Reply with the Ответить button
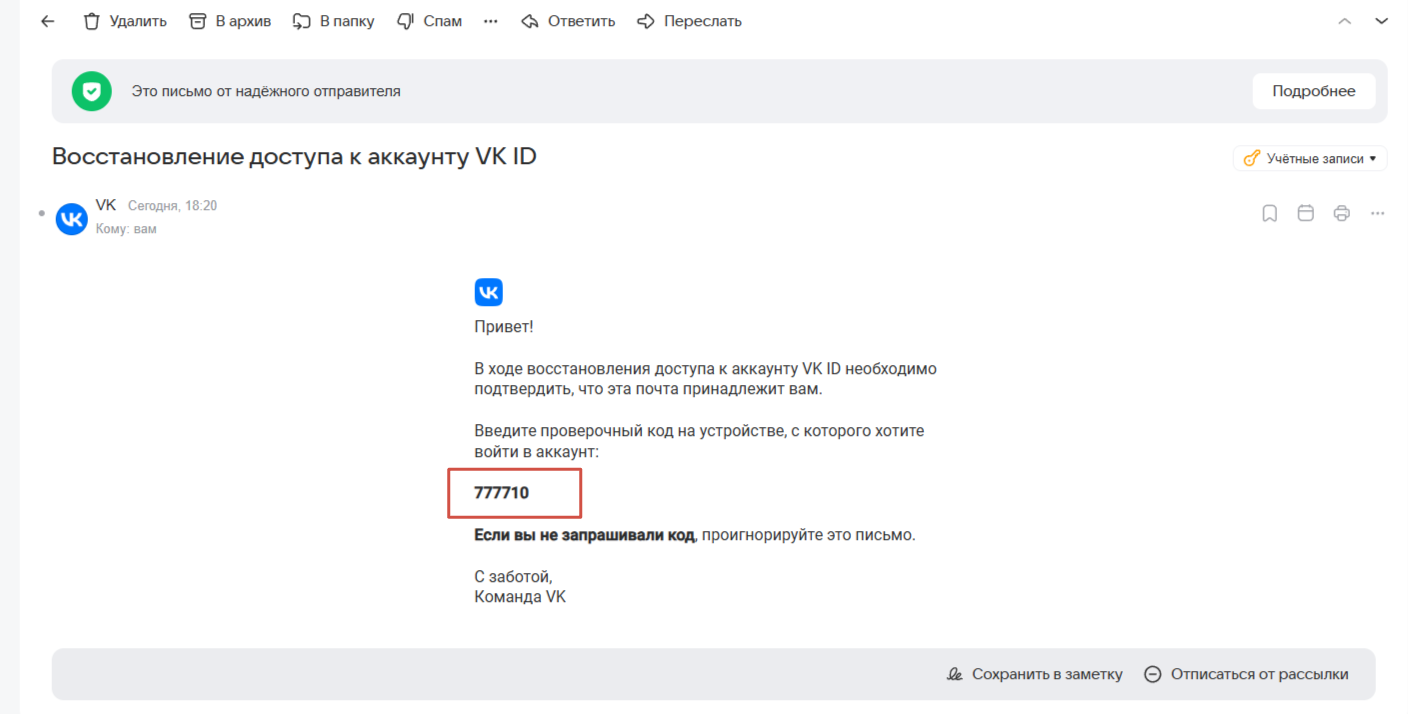 point(568,21)
